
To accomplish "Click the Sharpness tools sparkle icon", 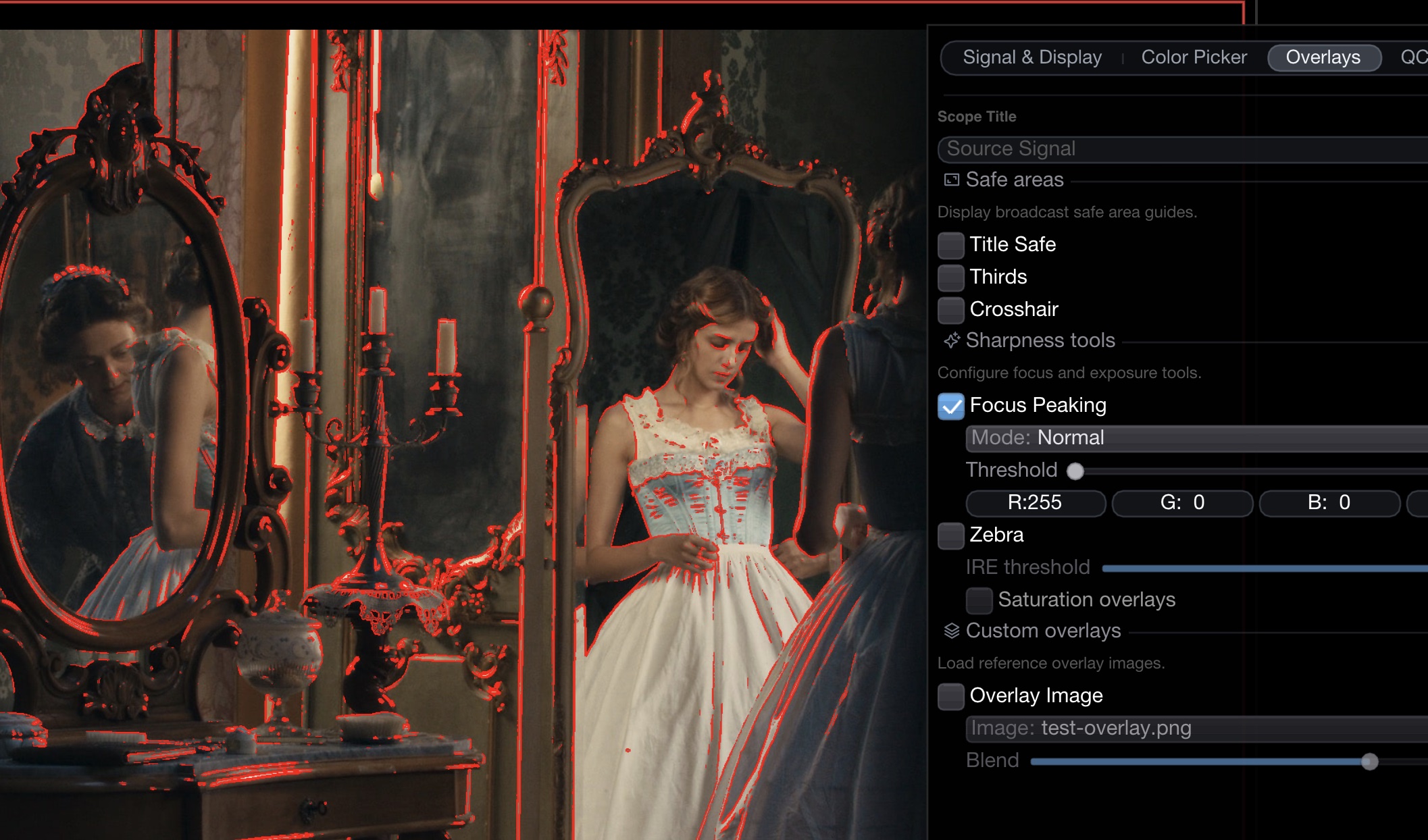I will tap(951, 340).
